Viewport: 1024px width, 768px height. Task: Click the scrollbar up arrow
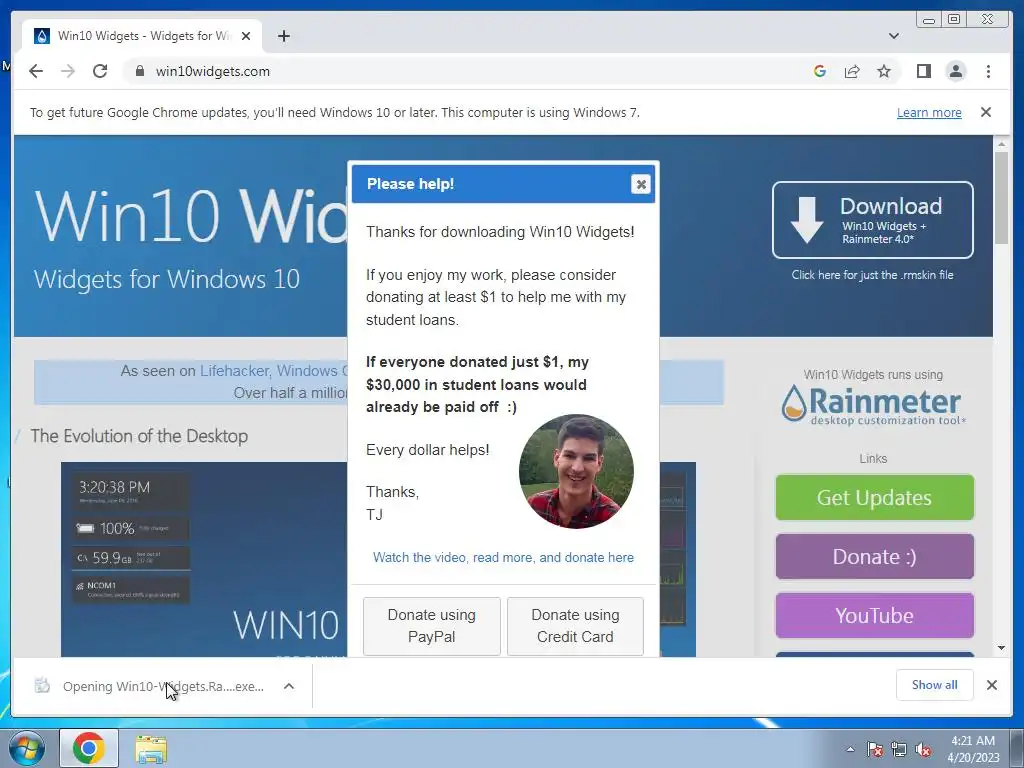1001,144
